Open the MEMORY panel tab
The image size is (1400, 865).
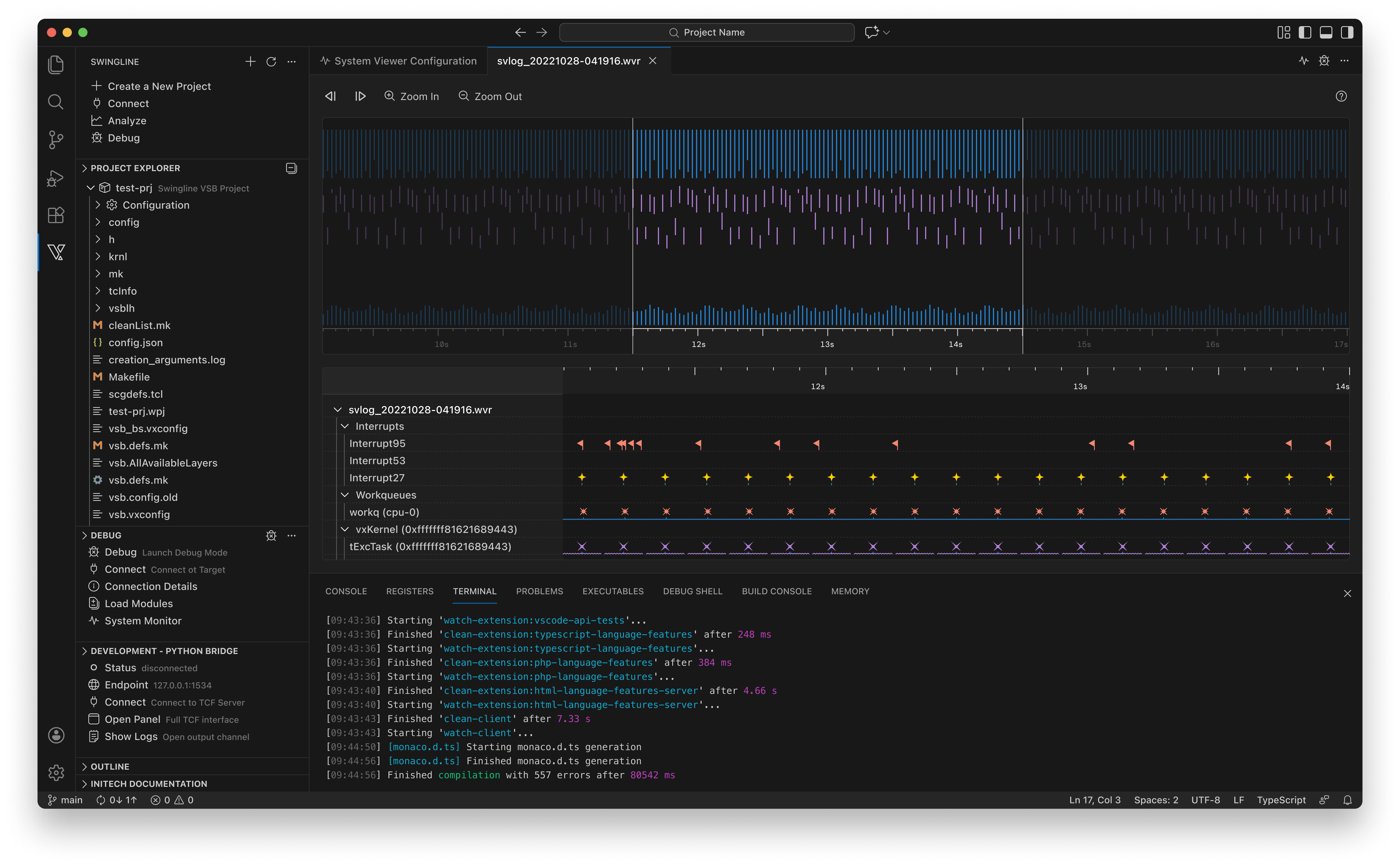850,592
